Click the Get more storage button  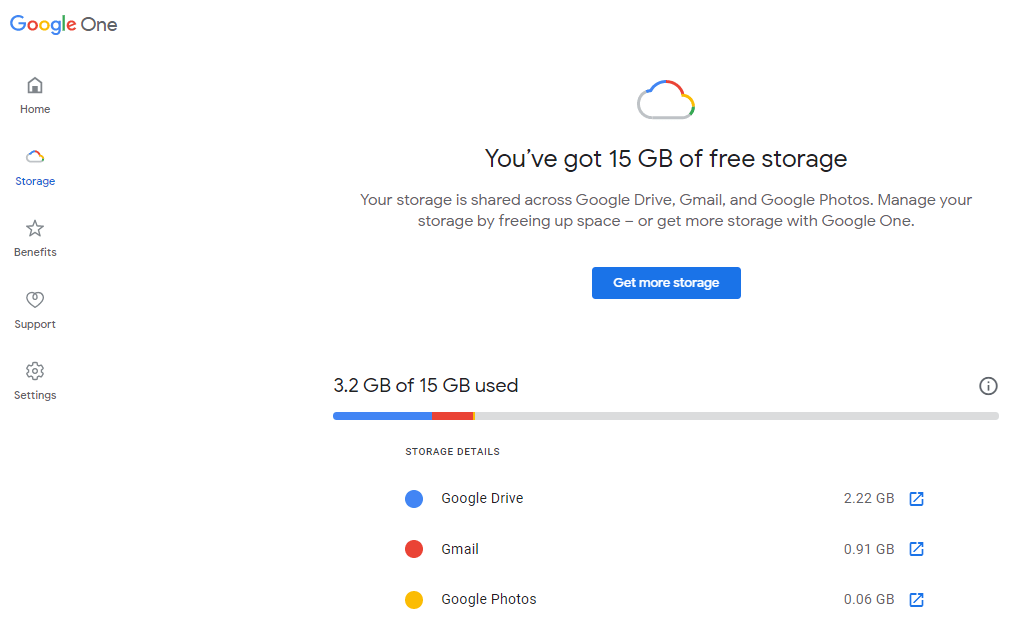[x=666, y=283]
